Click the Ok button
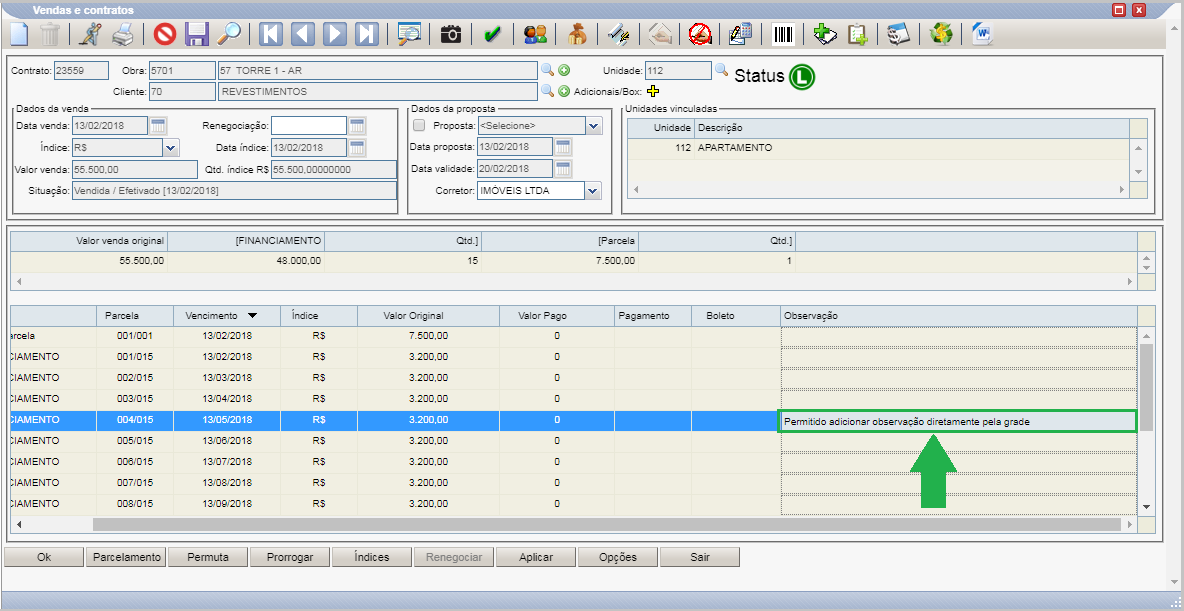The height and width of the screenshot is (611, 1184). tap(44, 557)
